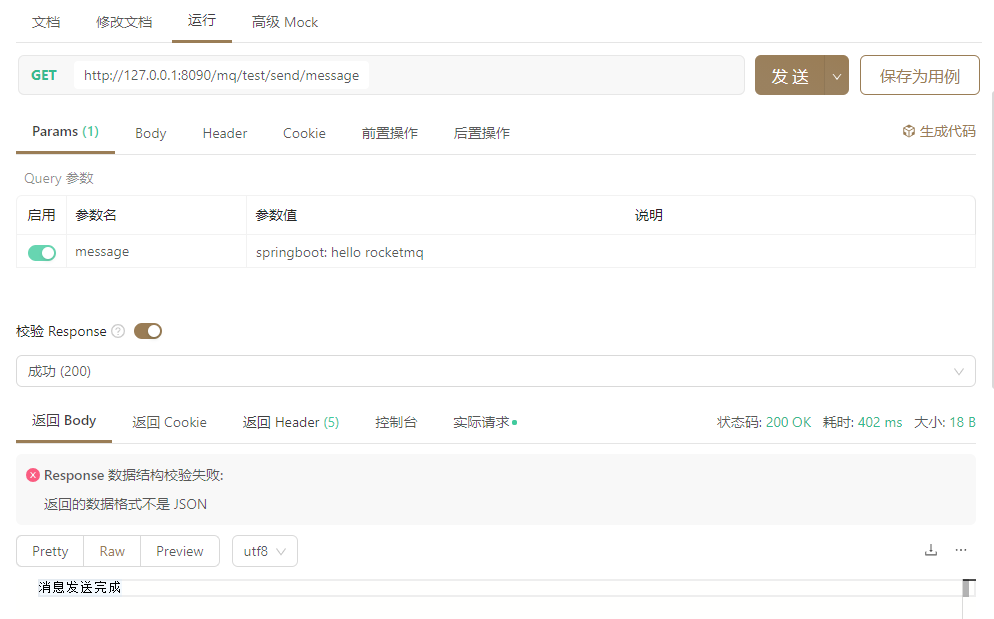
Task: Open the 返回 Cookie tab
Action: point(169,422)
